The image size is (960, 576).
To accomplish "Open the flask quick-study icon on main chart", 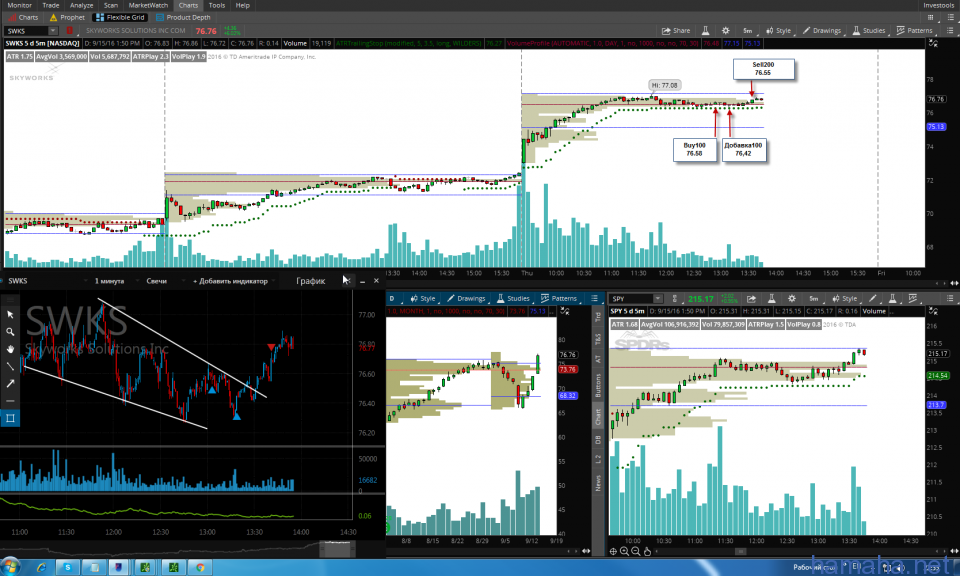I will pos(705,31).
